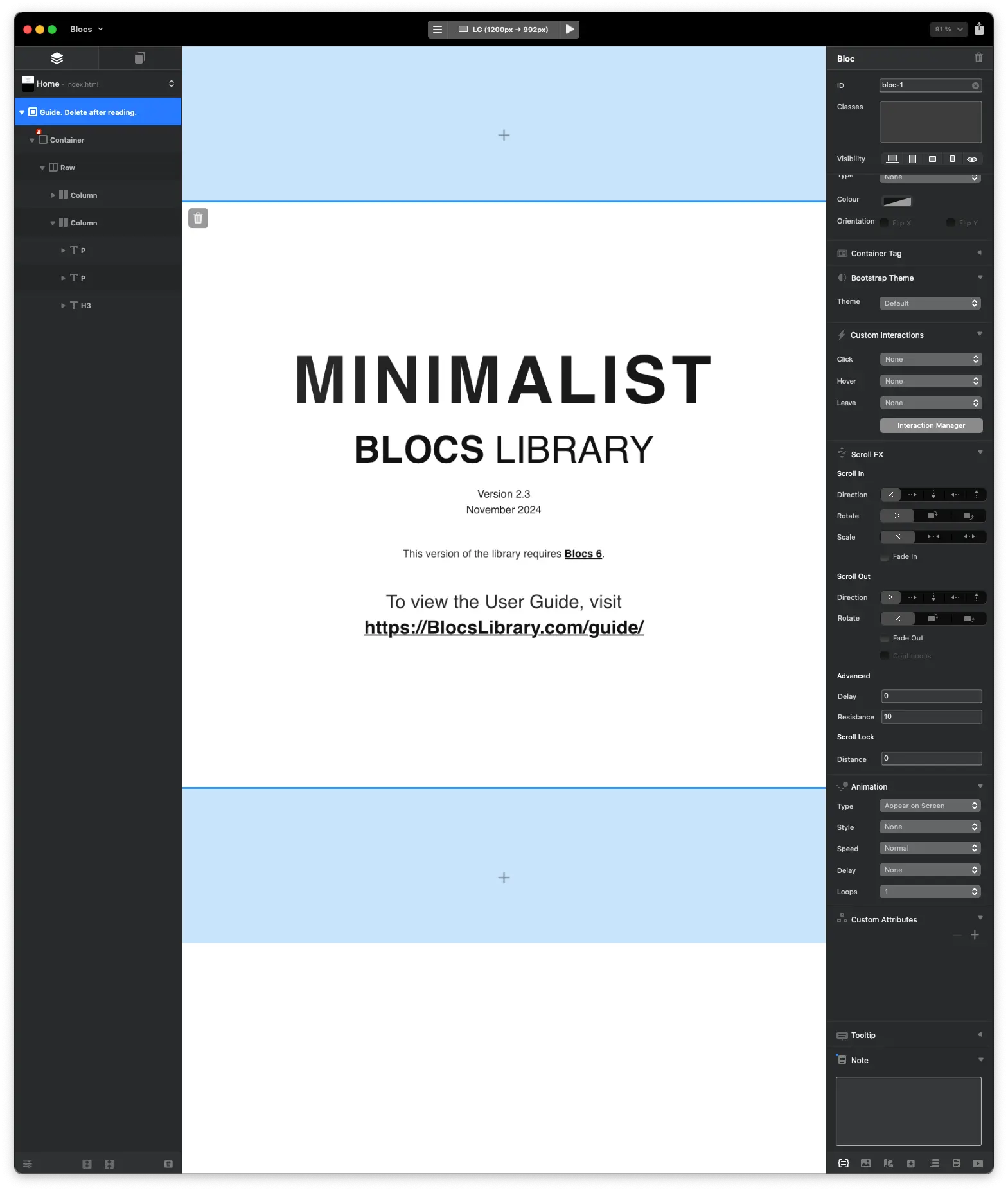1008x1191 pixels.
Task: Select the H3 text layer
Action: (x=98, y=306)
